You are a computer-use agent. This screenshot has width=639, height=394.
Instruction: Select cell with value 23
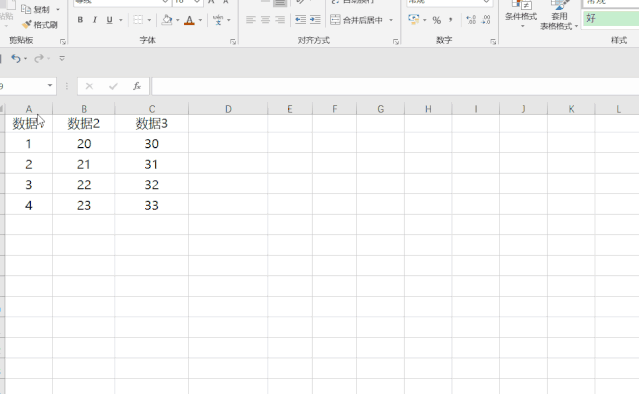[84, 205]
